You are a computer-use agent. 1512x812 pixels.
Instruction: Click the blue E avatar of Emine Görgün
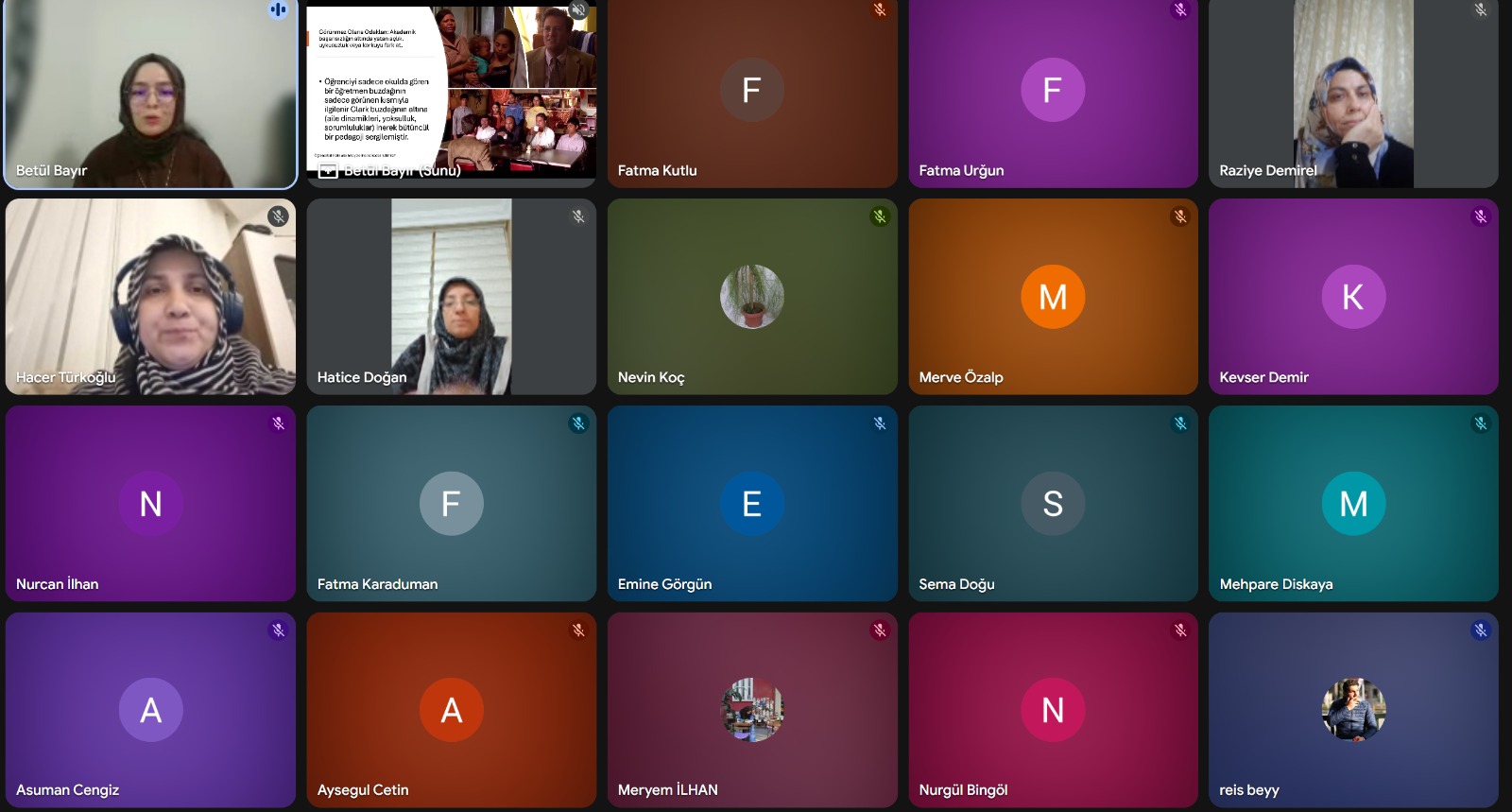click(752, 504)
